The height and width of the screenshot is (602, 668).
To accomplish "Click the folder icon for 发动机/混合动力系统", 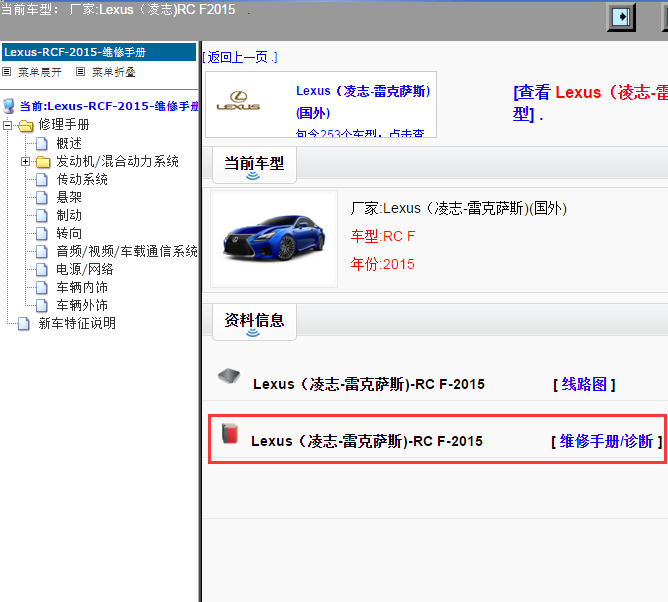I will click(43, 162).
